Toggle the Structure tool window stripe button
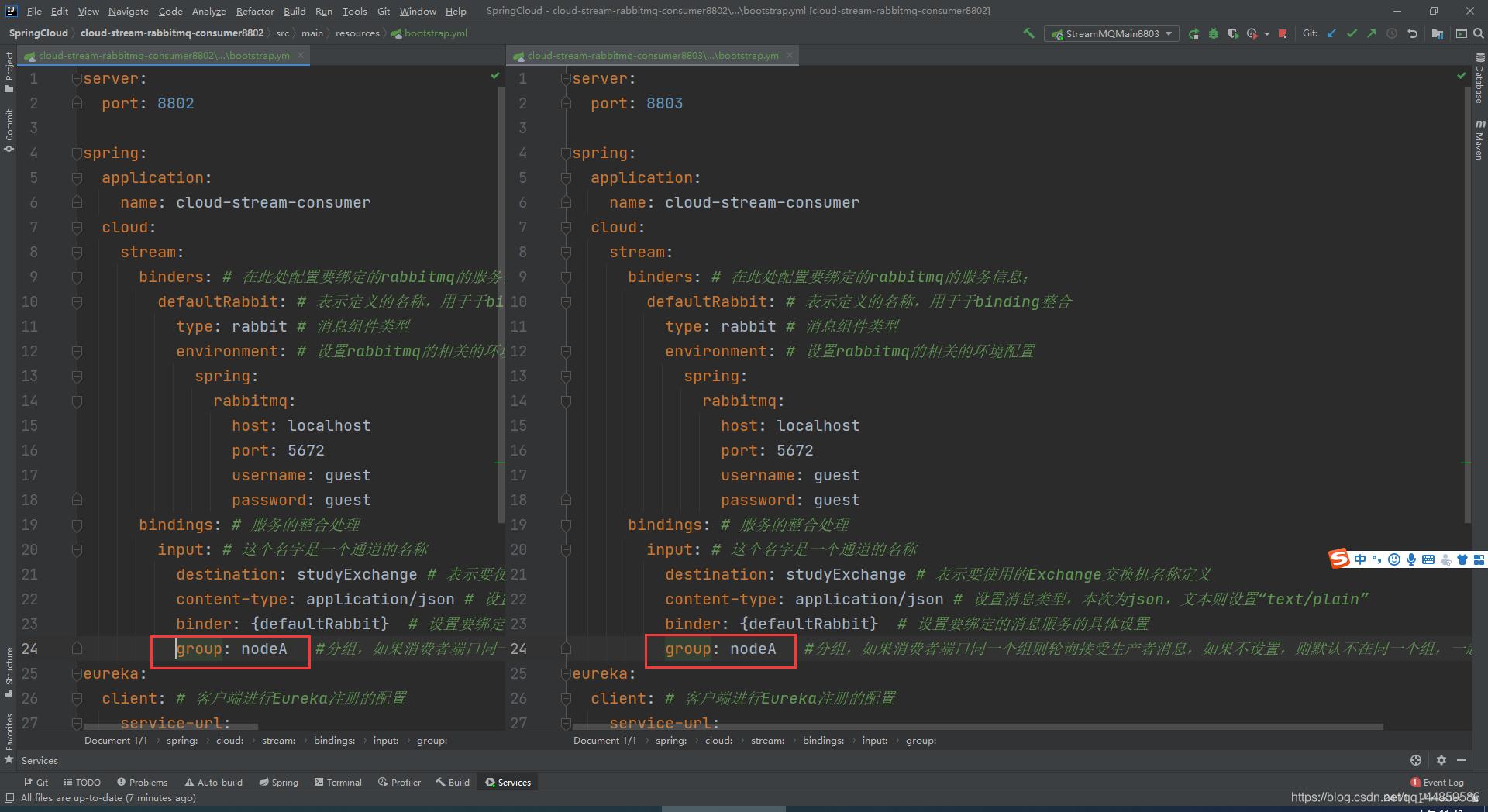 coord(9,670)
